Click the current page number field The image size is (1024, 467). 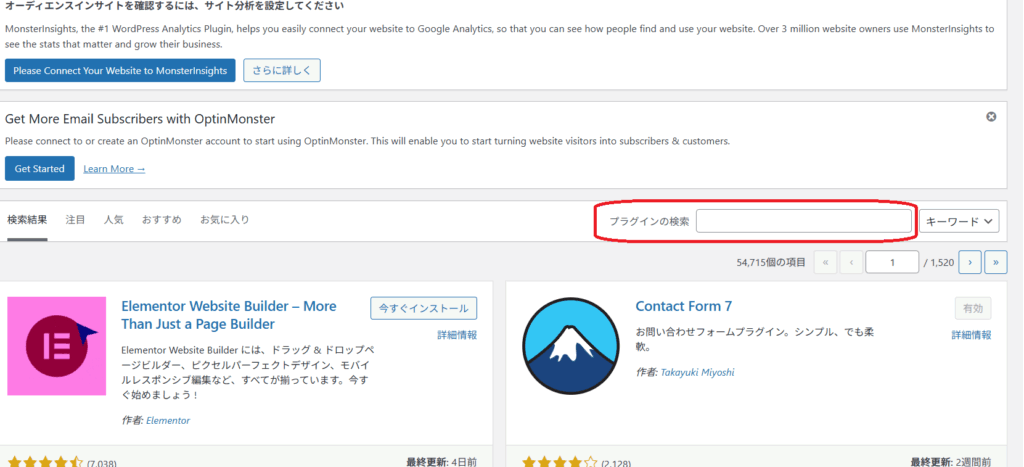pos(892,262)
